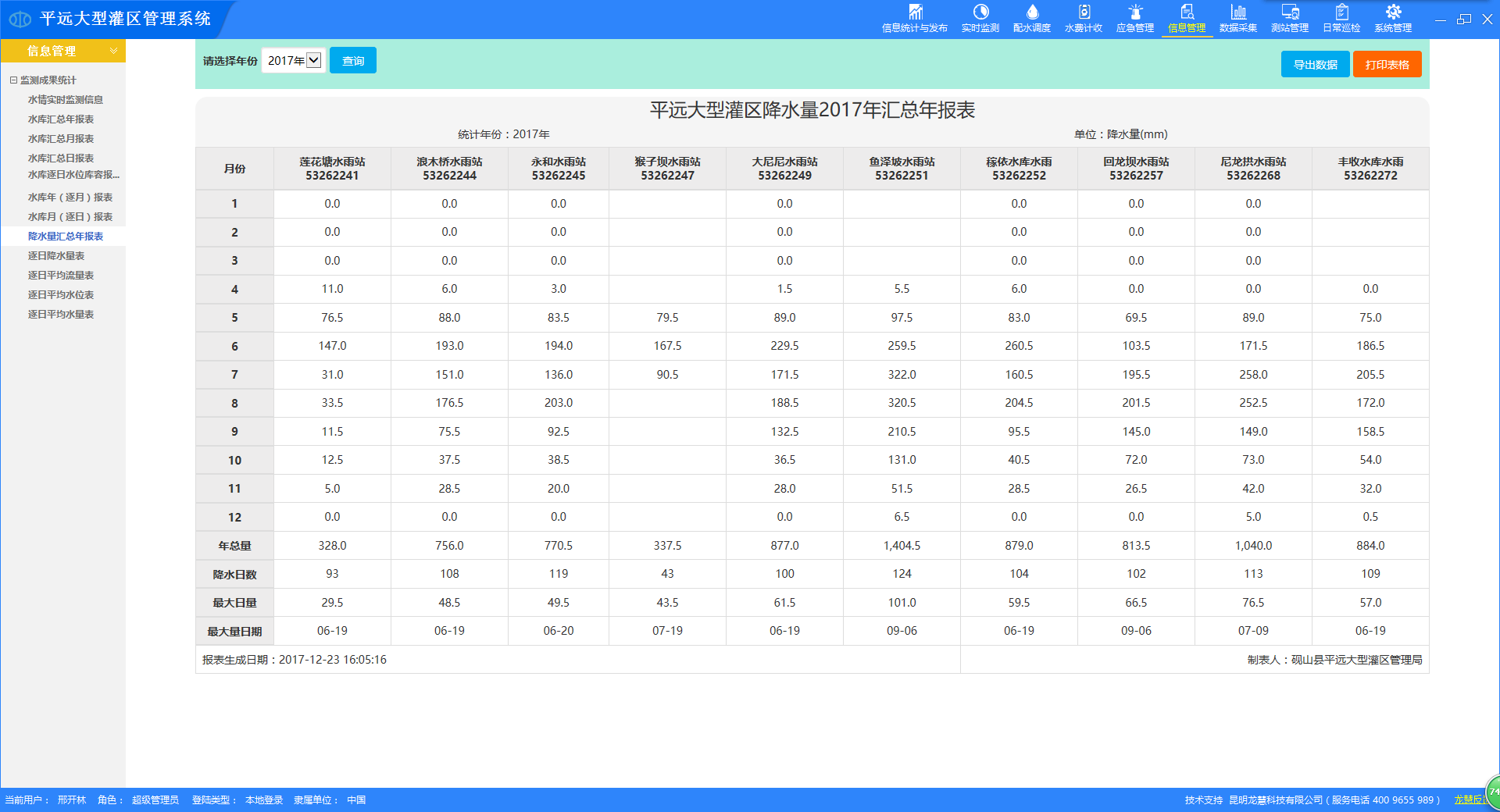Viewport: 1500px width, 812px height.
Task: Open 水库汇总年报表 in sidebar
Action: click(x=61, y=119)
